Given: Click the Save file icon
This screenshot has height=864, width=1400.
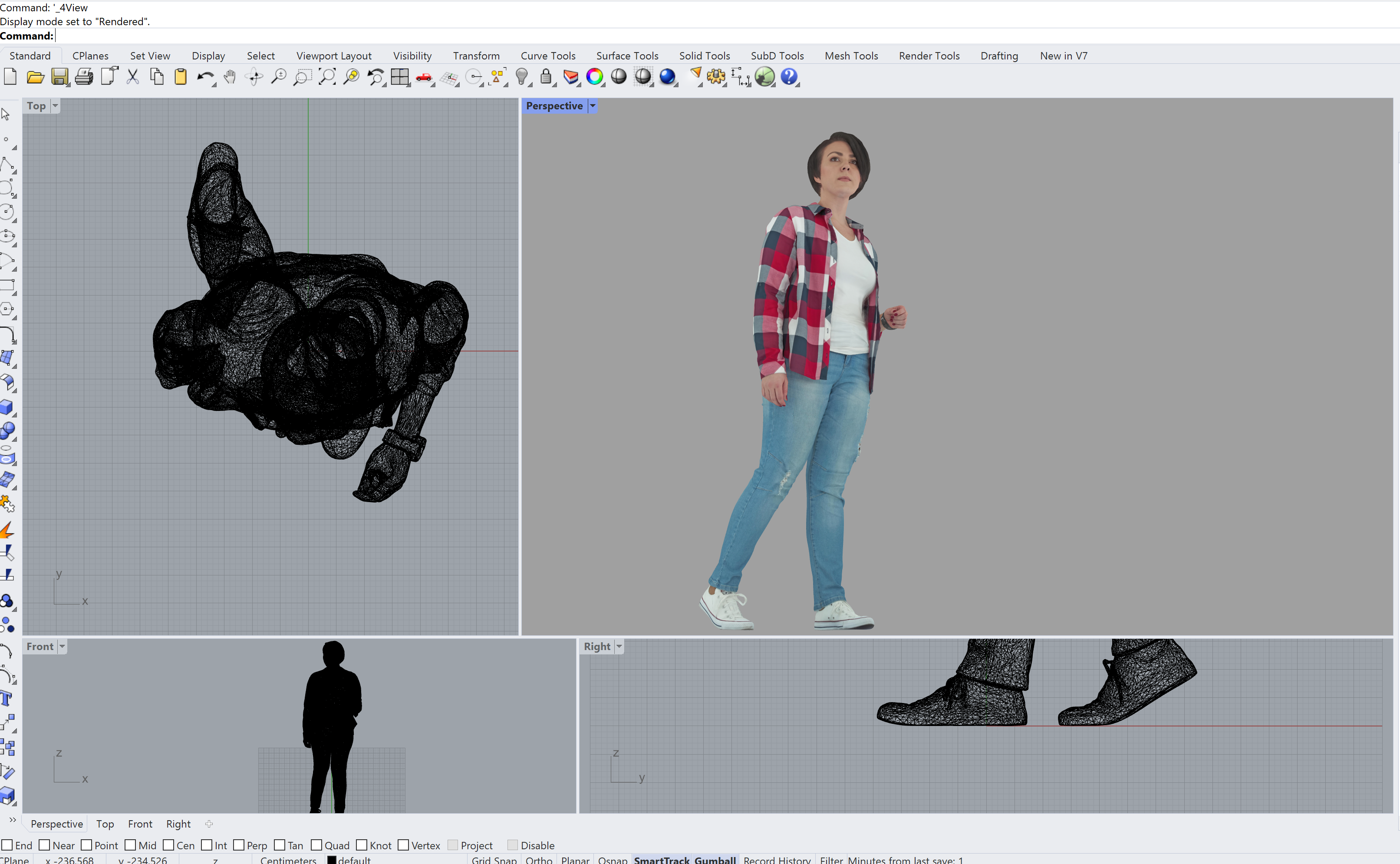Looking at the screenshot, I should click(x=59, y=76).
